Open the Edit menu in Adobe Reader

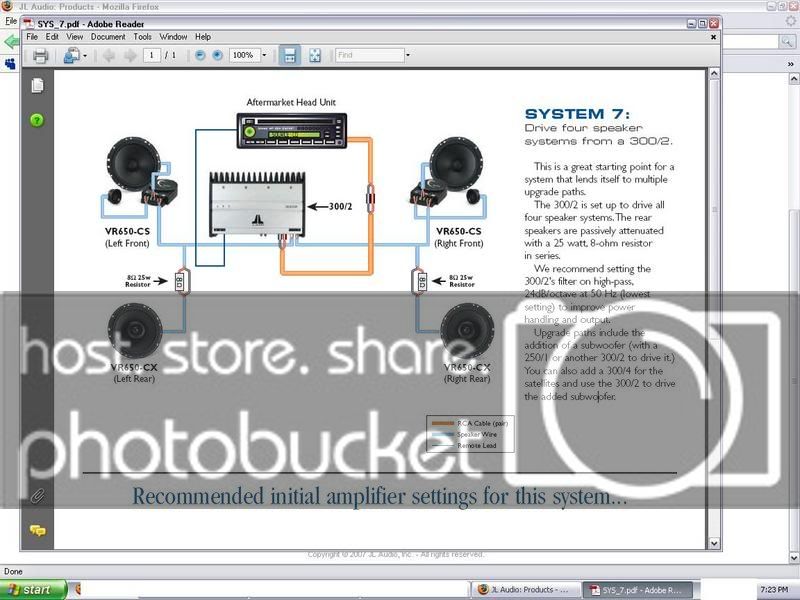coord(52,37)
